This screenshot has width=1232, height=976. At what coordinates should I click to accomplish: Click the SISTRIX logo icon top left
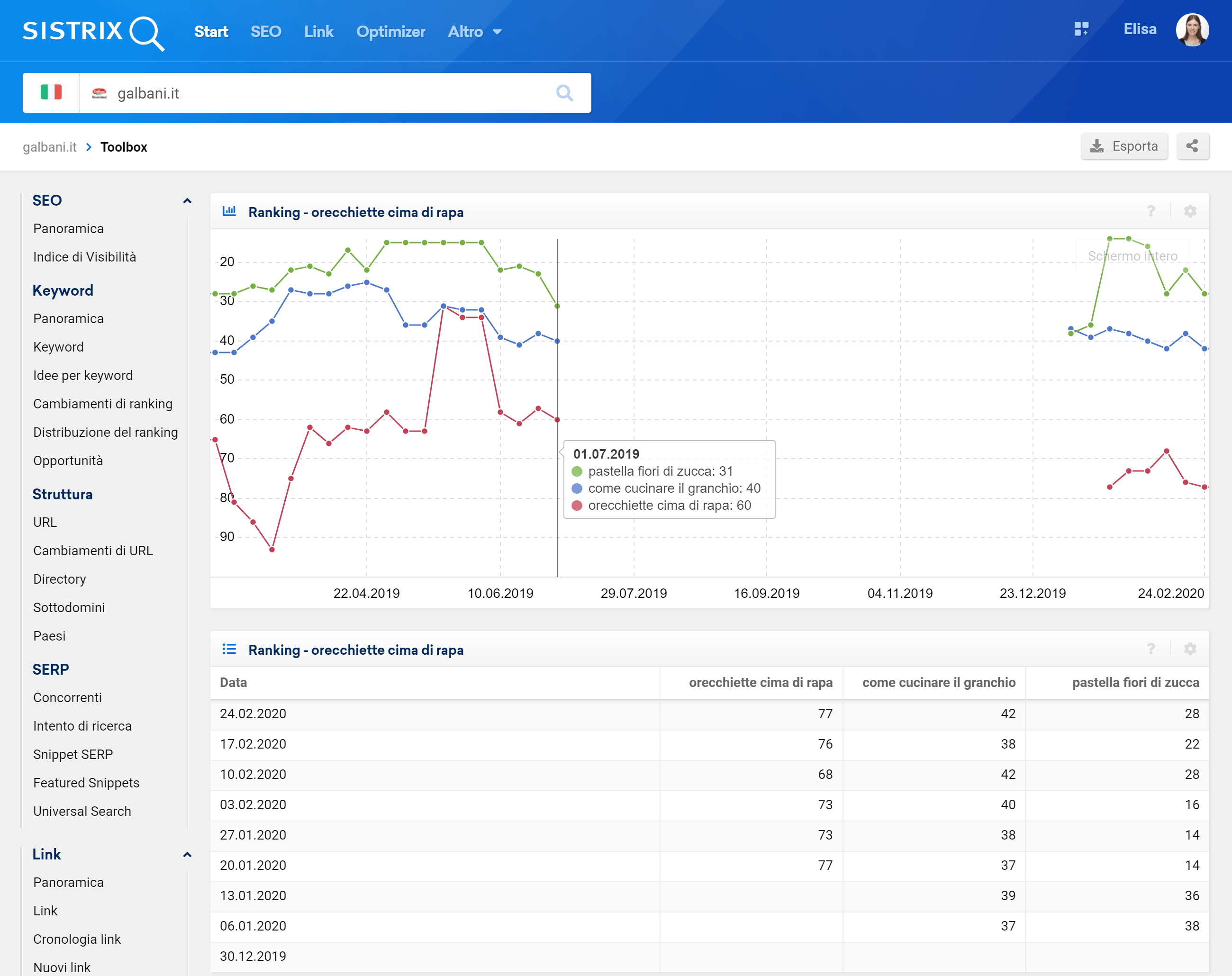coord(93,30)
